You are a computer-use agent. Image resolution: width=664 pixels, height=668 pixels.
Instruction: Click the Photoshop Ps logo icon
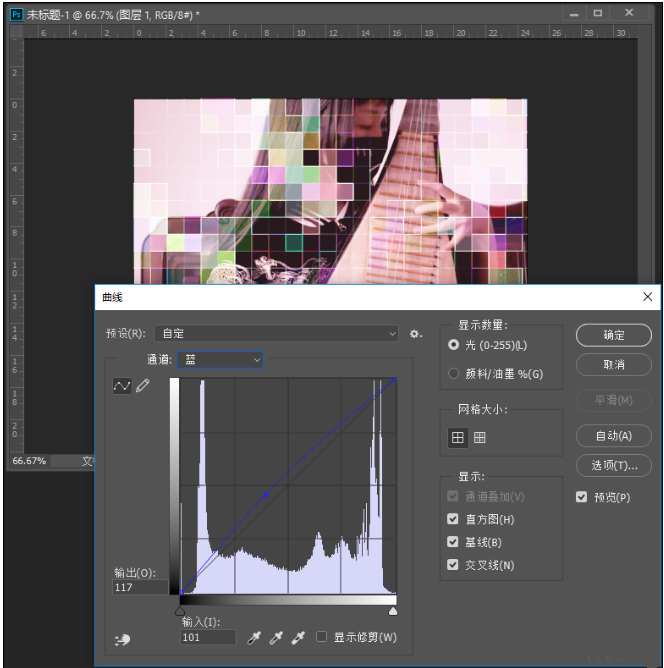(16, 14)
